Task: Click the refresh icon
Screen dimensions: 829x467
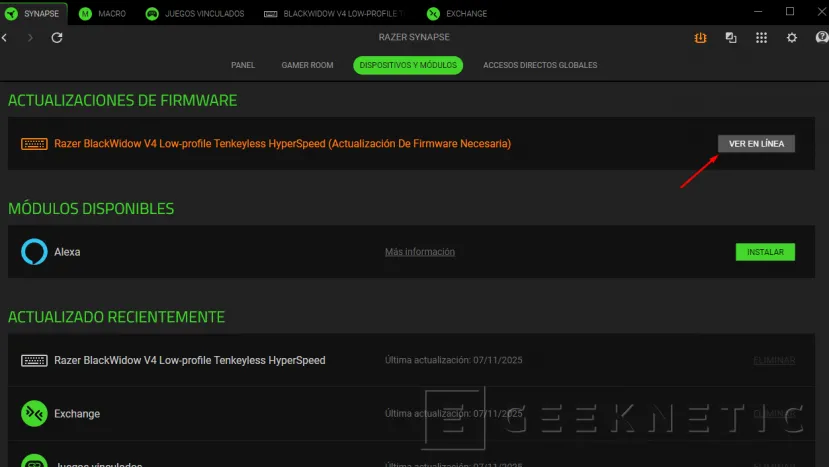Action: tap(57, 38)
